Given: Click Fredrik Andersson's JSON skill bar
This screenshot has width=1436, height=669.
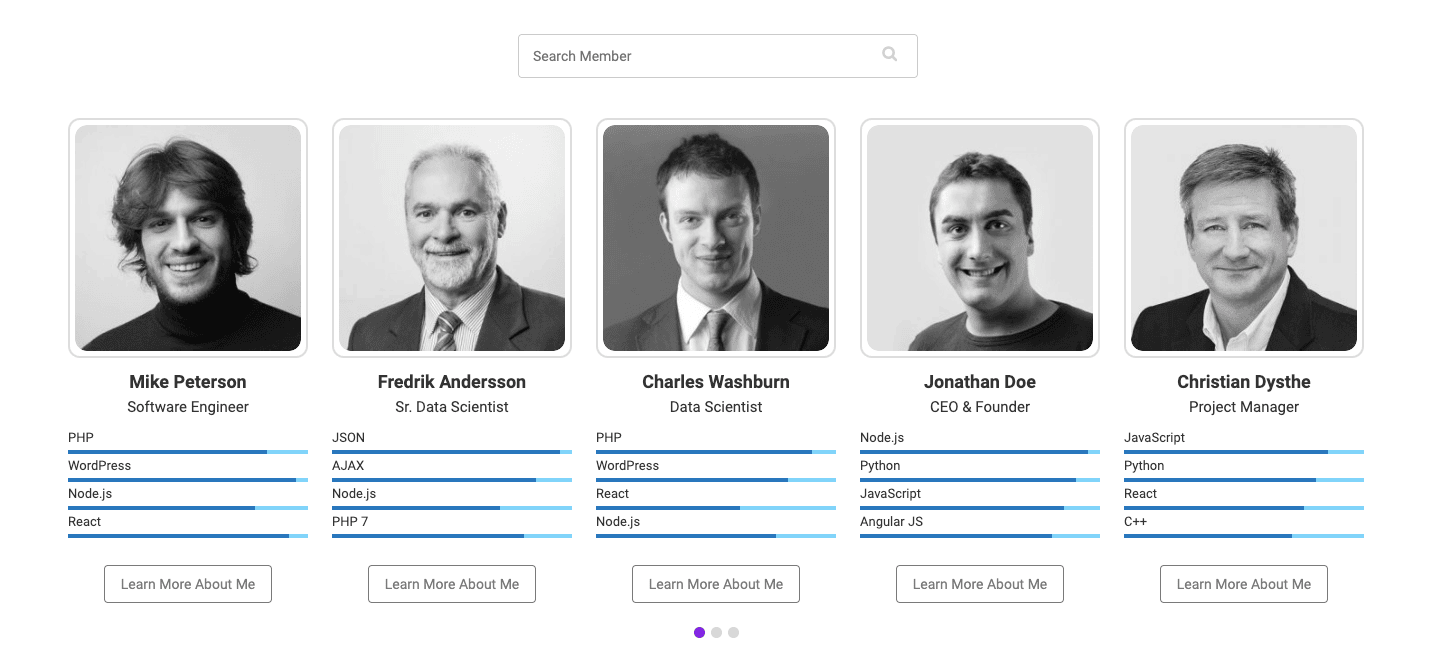Looking at the screenshot, I should coord(452,452).
